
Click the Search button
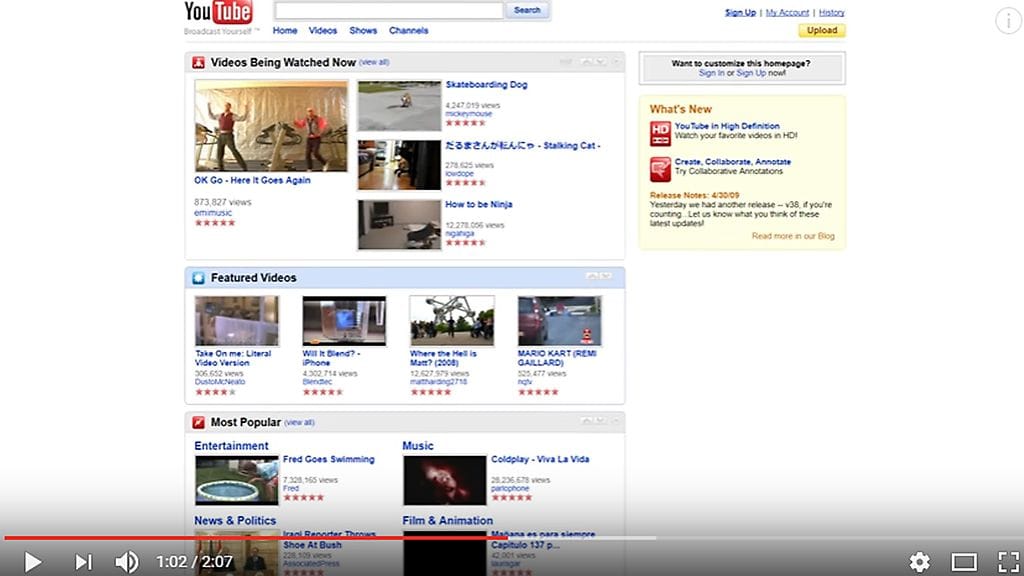pyautogui.click(x=527, y=10)
